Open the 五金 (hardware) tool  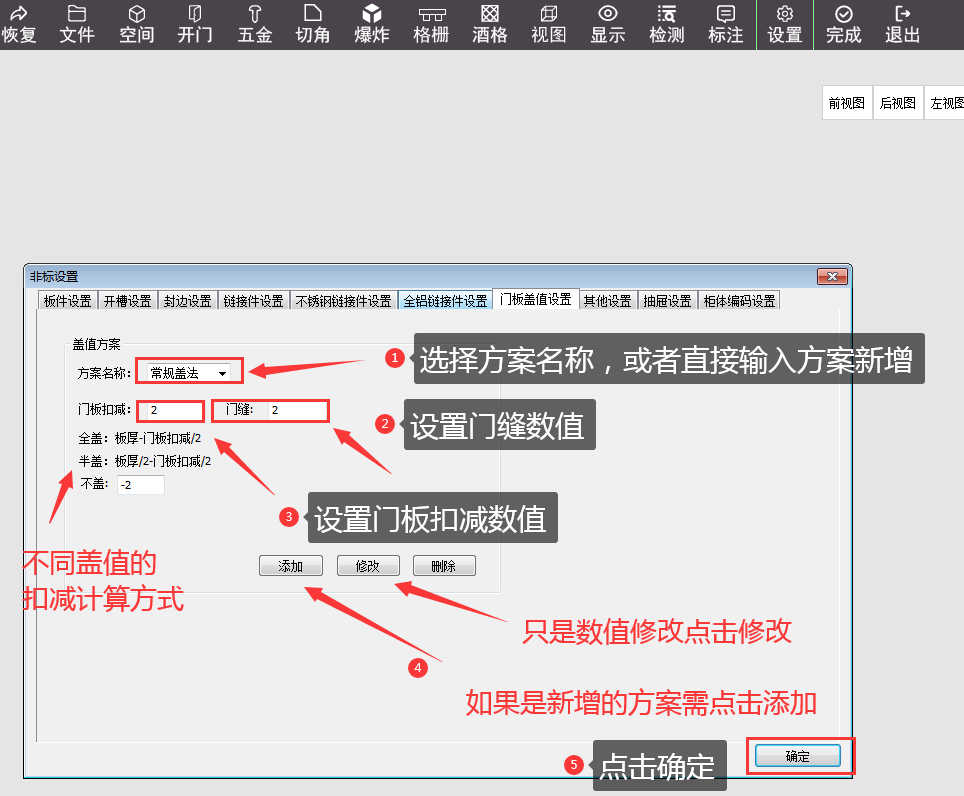(254, 24)
